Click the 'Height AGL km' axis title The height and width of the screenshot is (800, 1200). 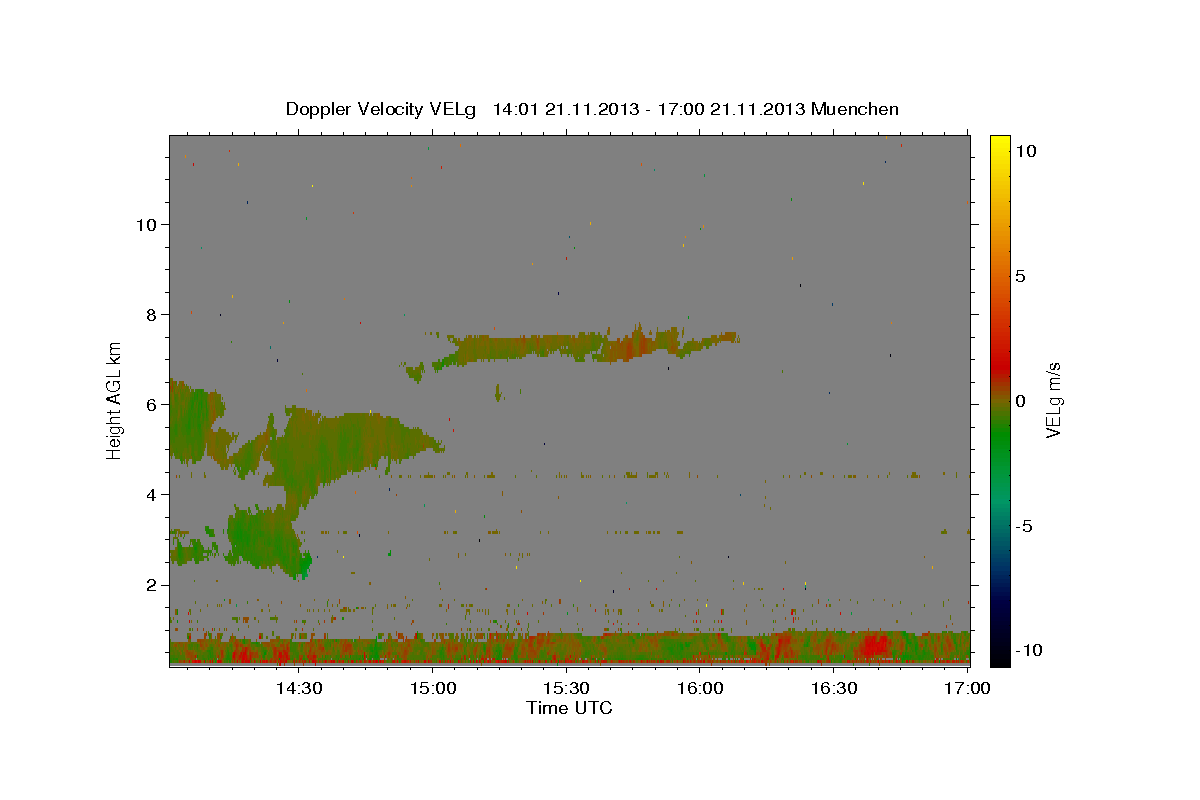pos(115,401)
